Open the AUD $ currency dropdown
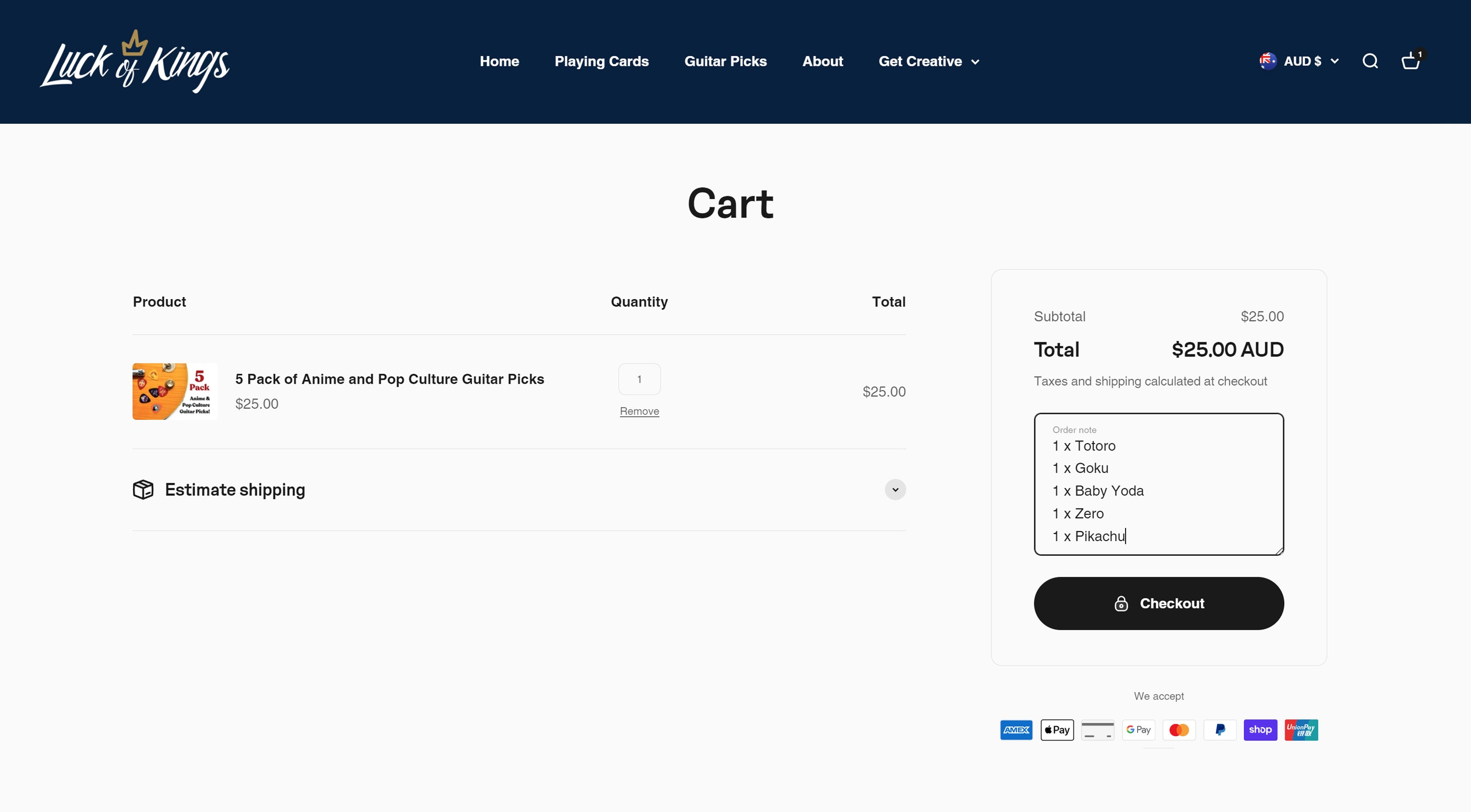This screenshot has width=1471, height=812. point(1310,61)
